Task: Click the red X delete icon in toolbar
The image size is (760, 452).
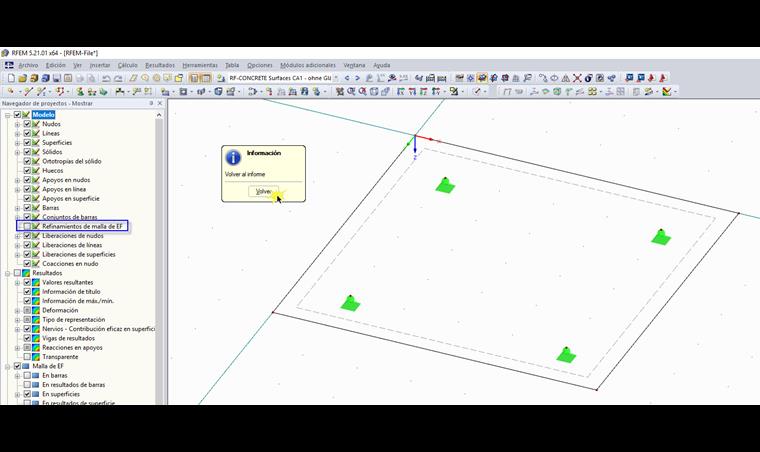Action: coord(577,78)
